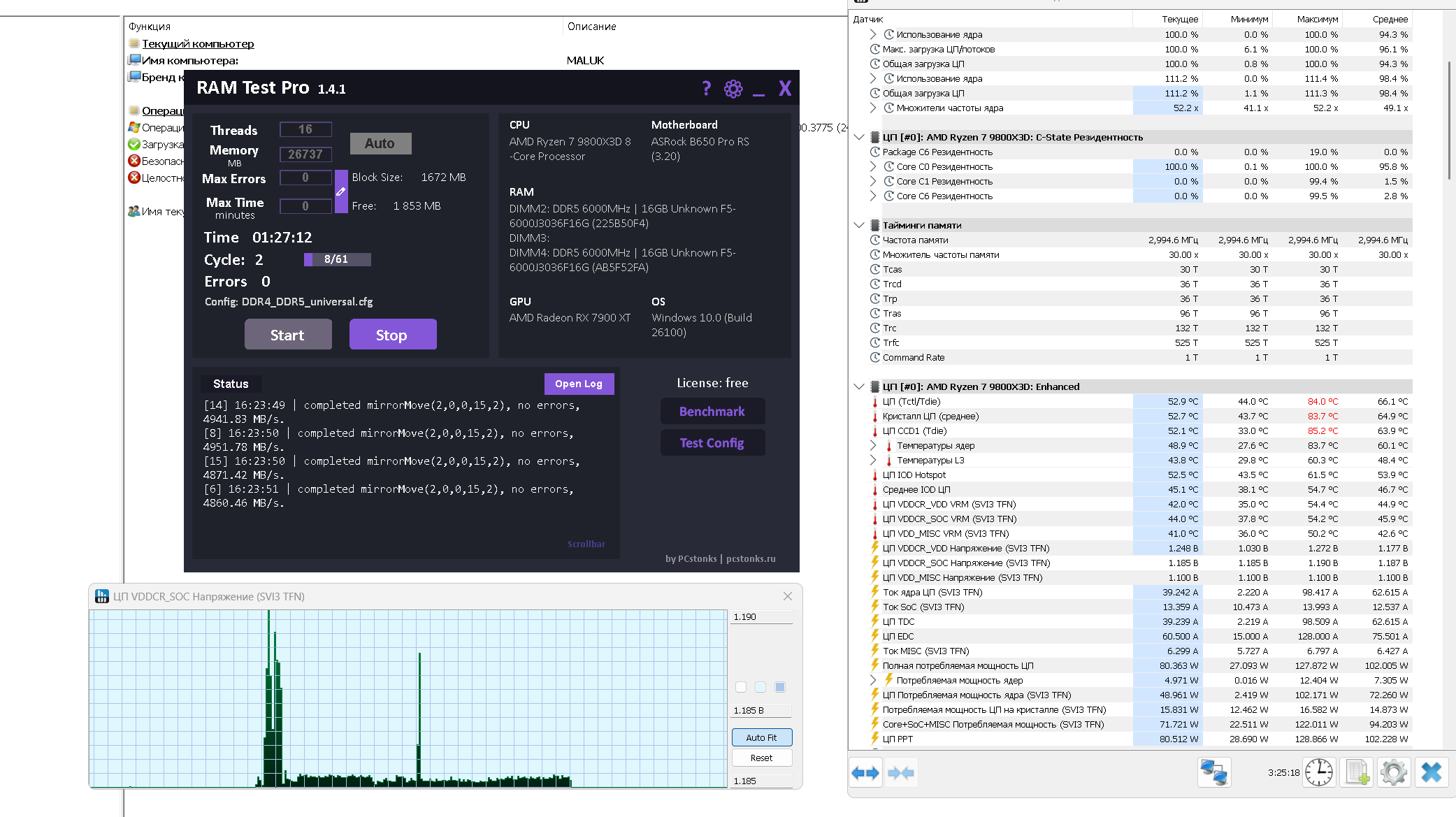The image size is (1456, 817).
Task: Click the Auto Fit graph button
Action: pos(762,737)
